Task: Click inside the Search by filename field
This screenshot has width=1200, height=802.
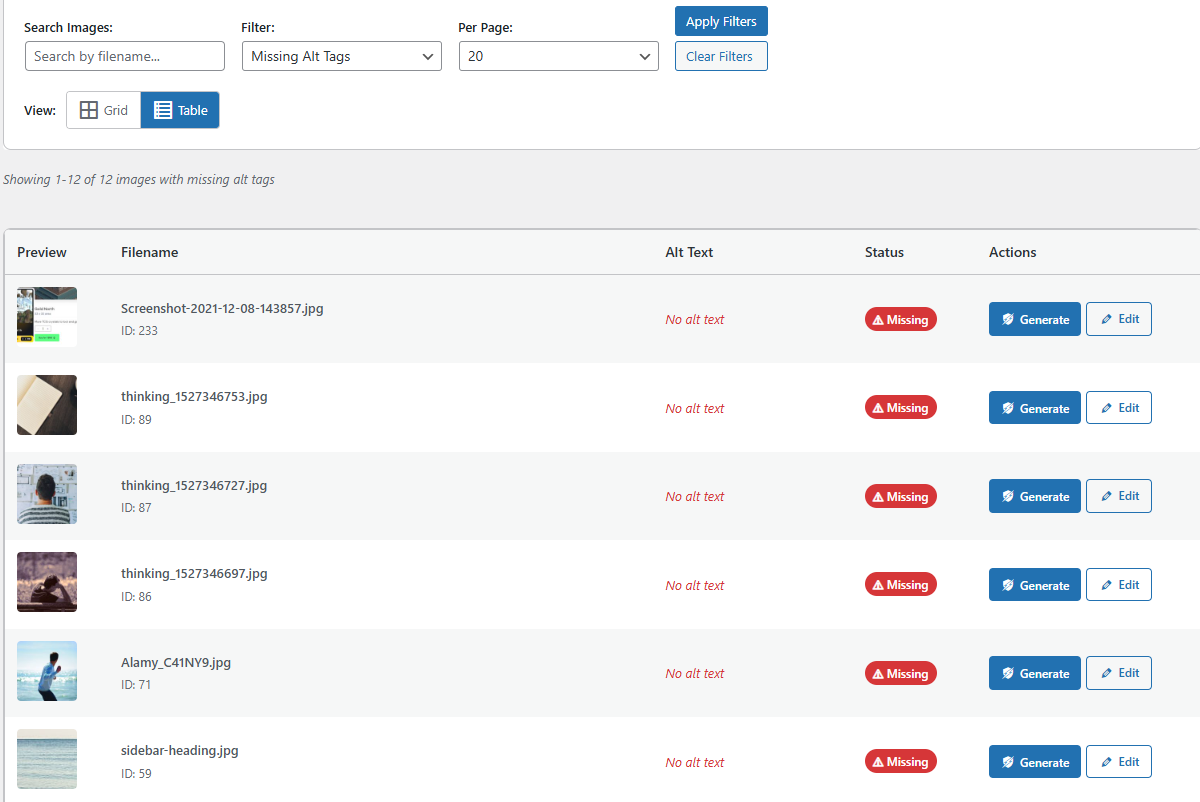Action: [x=124, y=56]
